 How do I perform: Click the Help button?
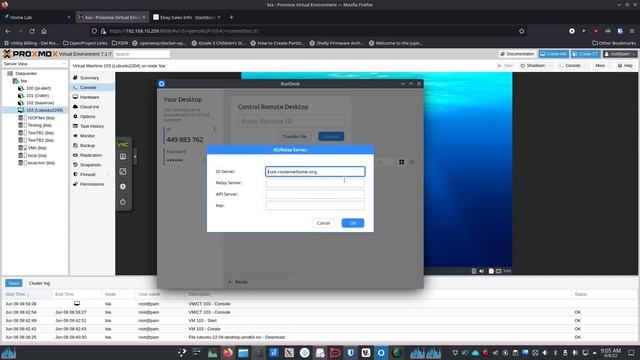coord(625,65)
